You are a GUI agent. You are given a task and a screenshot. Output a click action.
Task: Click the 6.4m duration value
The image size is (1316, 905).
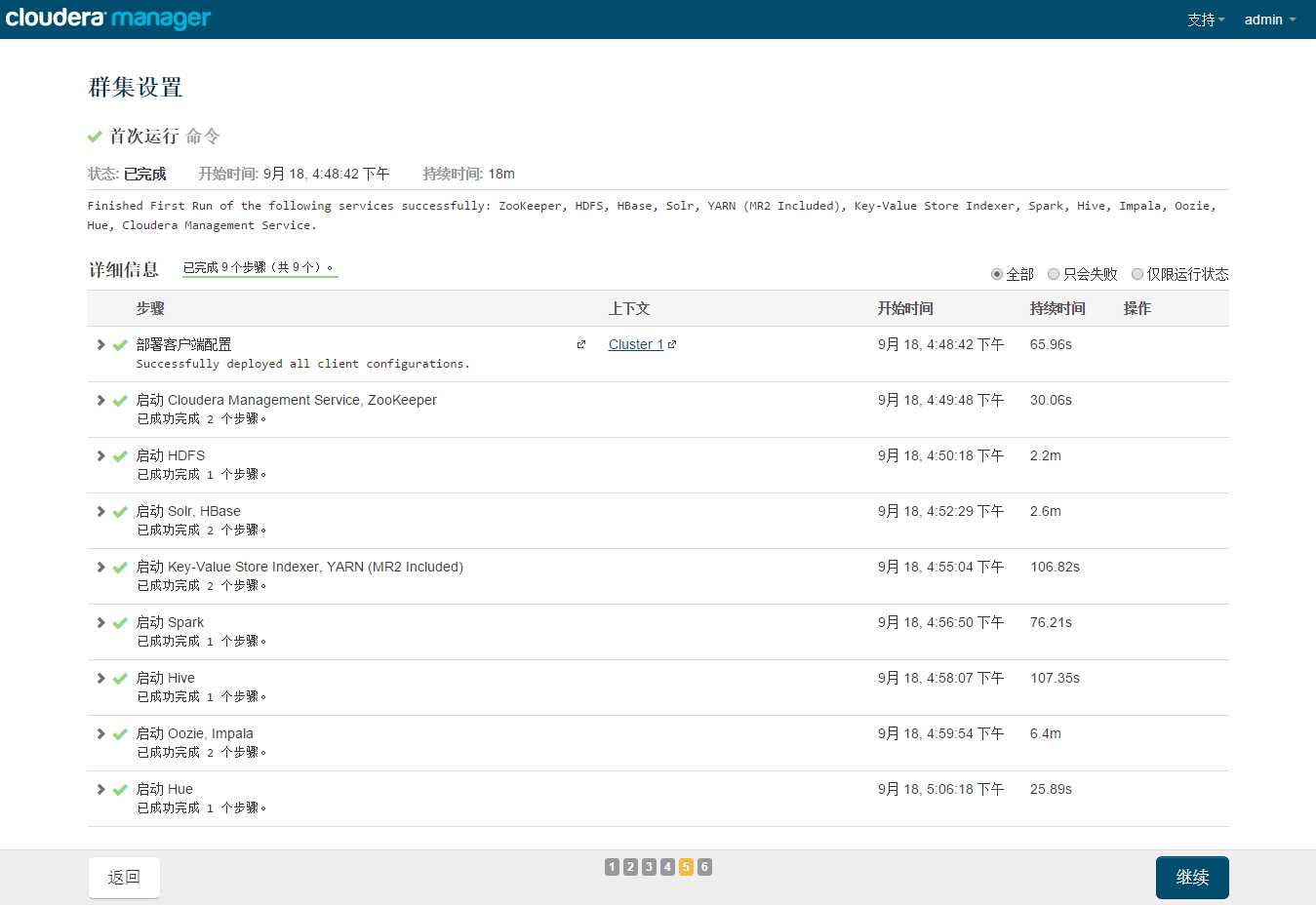tap(1045, 733)
